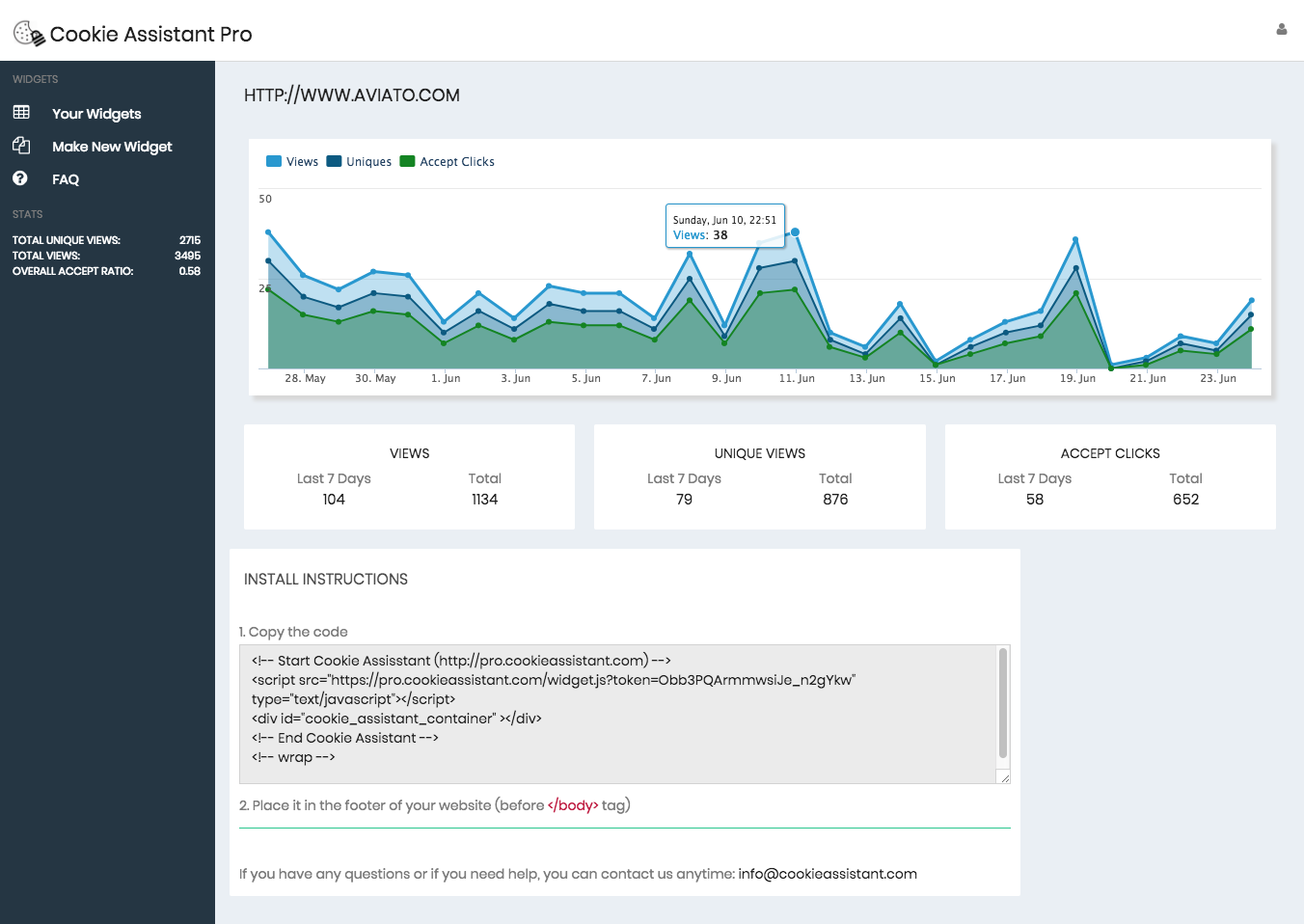Click the INSTALL INSTRUCTIONS heading
This screenshot has width=1304, height=924.
click(326, 580)
